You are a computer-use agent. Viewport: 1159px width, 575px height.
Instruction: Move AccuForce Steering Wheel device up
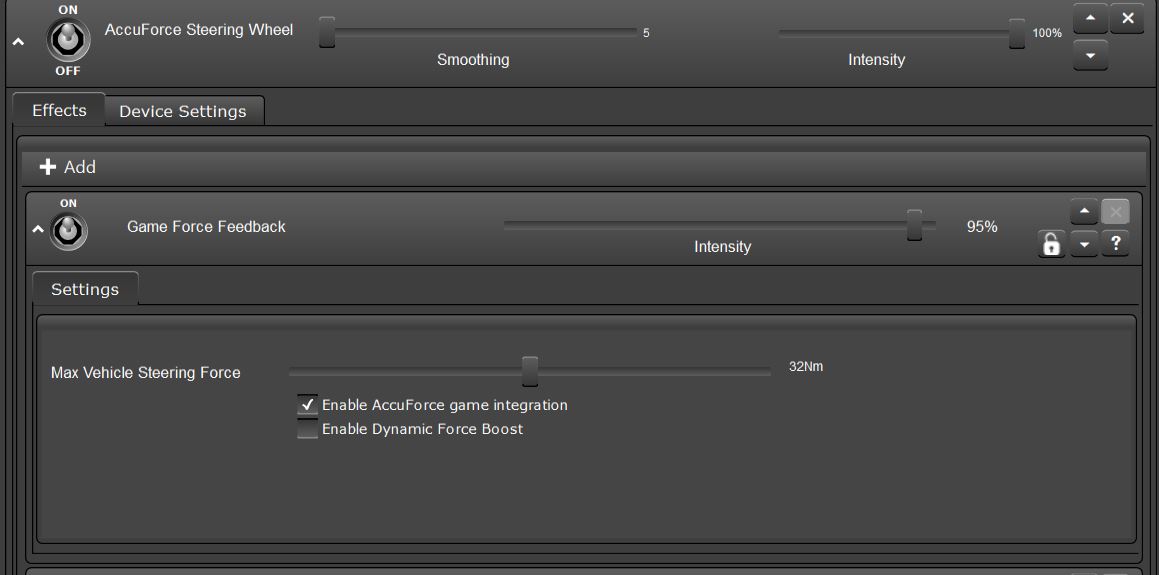pyautogui.click(x=1090, y=19)
